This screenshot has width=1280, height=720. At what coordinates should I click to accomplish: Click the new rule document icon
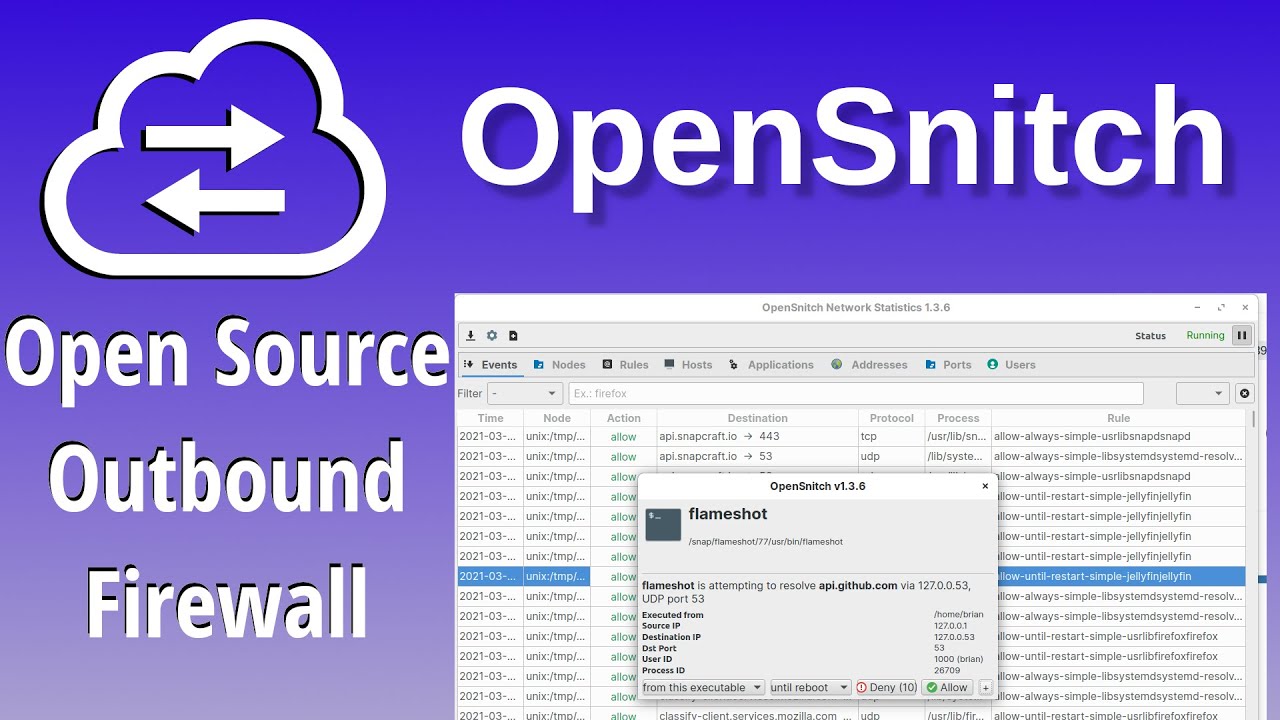coord(513,336)
